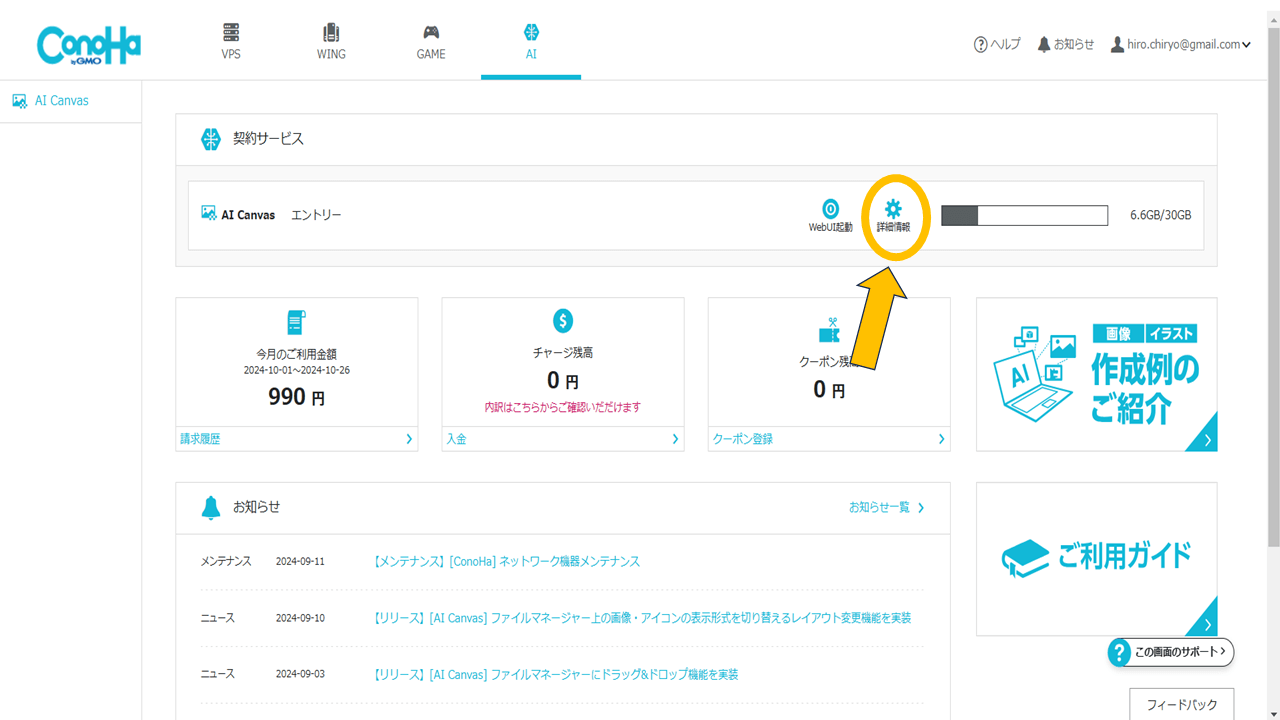
Task: Click the クーポン残高 coupon icon
Action: click(x=829, y=329)
